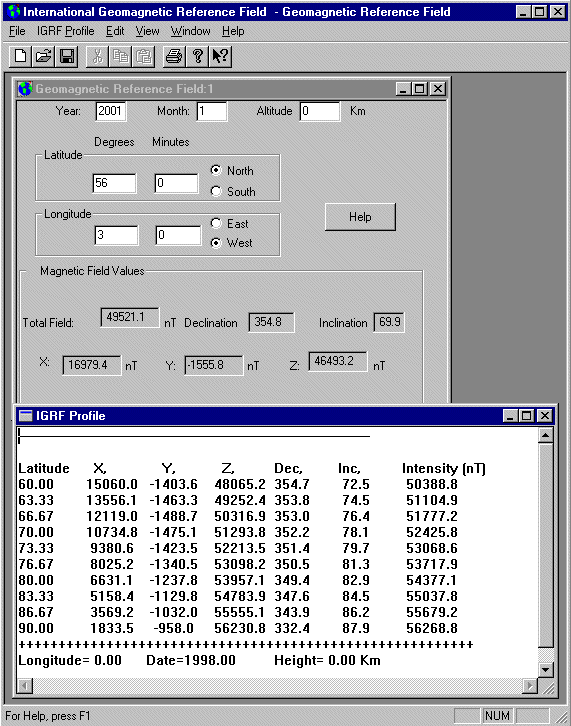571x726 pixels.
Task: Select the North latitude radio button
Action: [x=216, y=170]
